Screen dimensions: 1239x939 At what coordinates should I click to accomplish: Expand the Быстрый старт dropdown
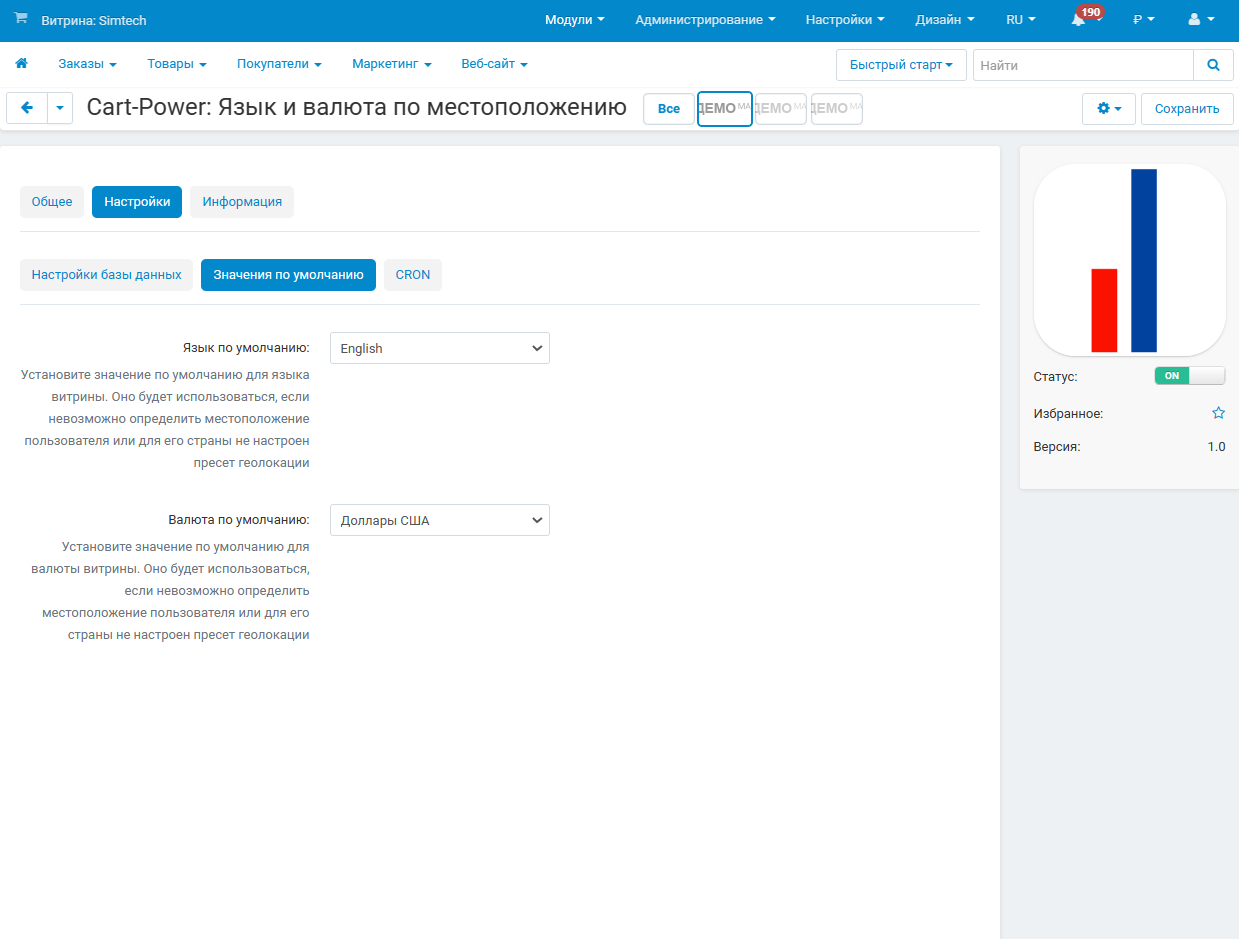pos(900,65)
